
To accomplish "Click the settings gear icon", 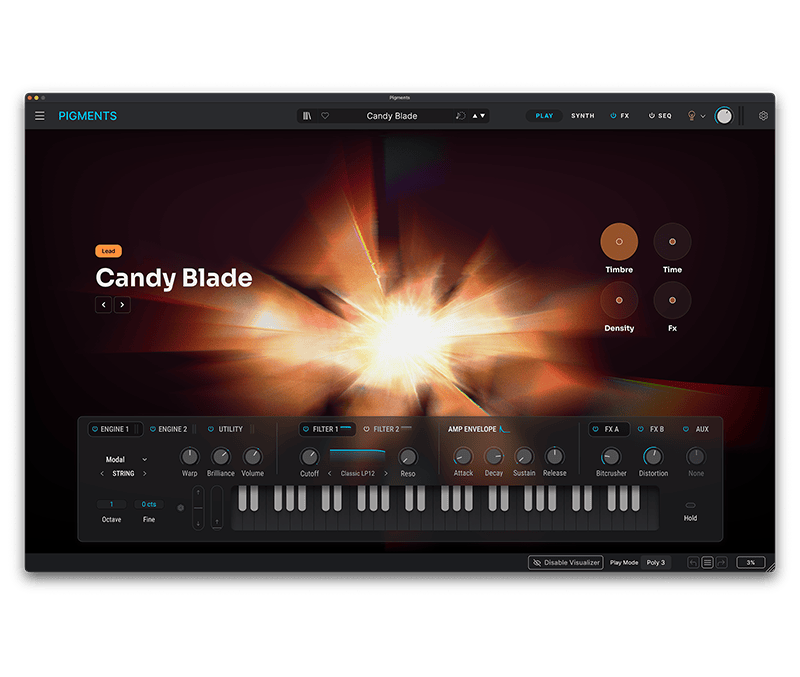I will pyautogui.click(x=763, y=116).
